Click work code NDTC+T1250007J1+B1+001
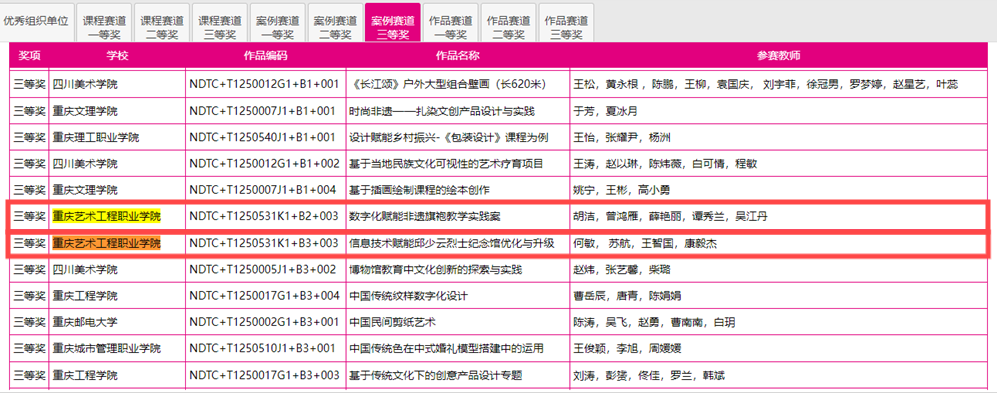 (x=262, y=111)
